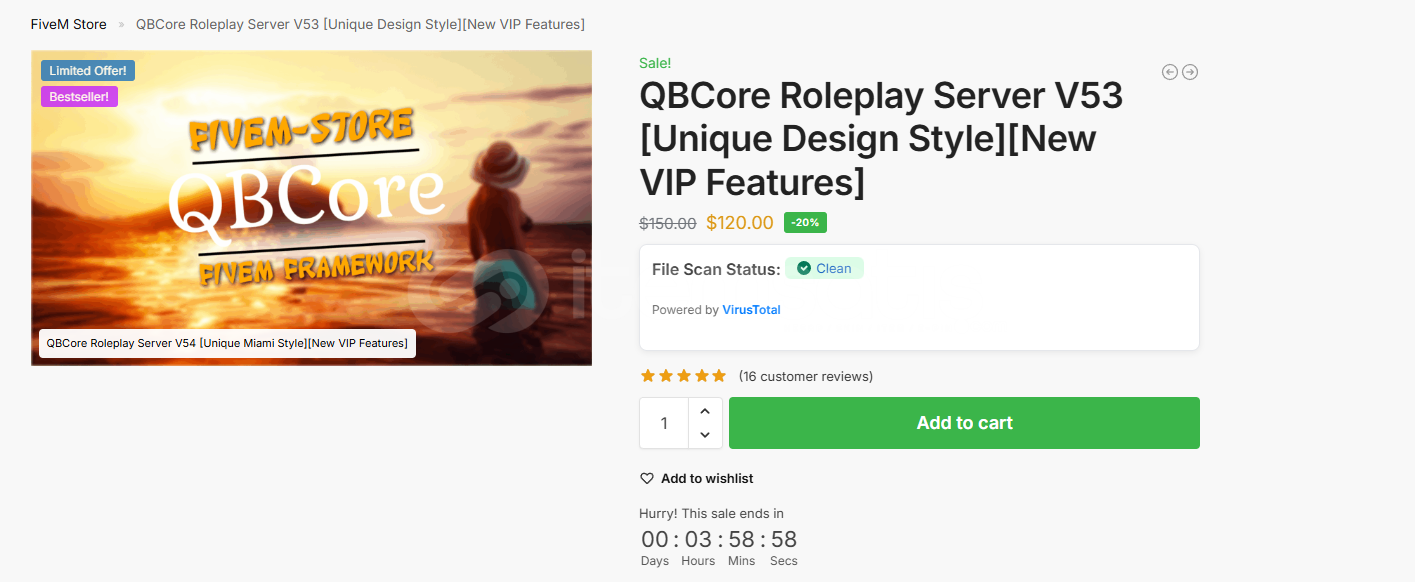Go to previous product with left arrow
The width and height of the screenshot is (1415, 582).
point(1169,72)
